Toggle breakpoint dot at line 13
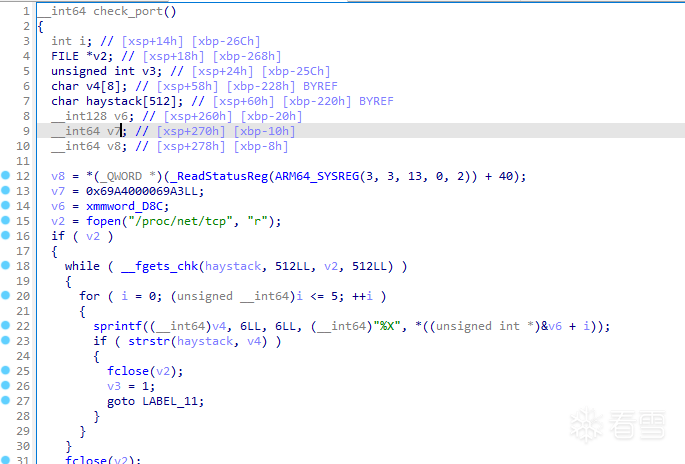This screenshot has height=464, width=685. pos(5,190)
